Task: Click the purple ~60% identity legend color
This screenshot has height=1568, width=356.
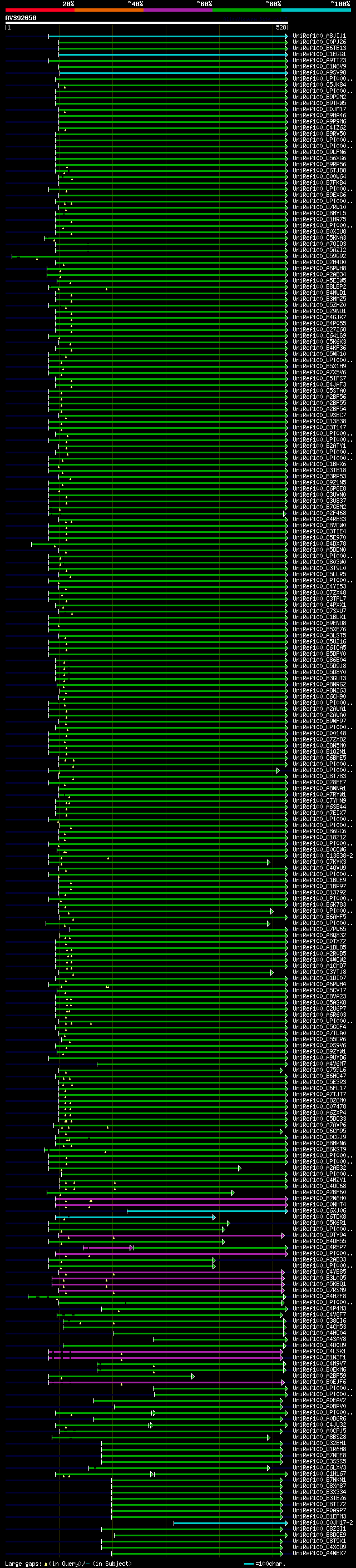Action: pos(177,10)
